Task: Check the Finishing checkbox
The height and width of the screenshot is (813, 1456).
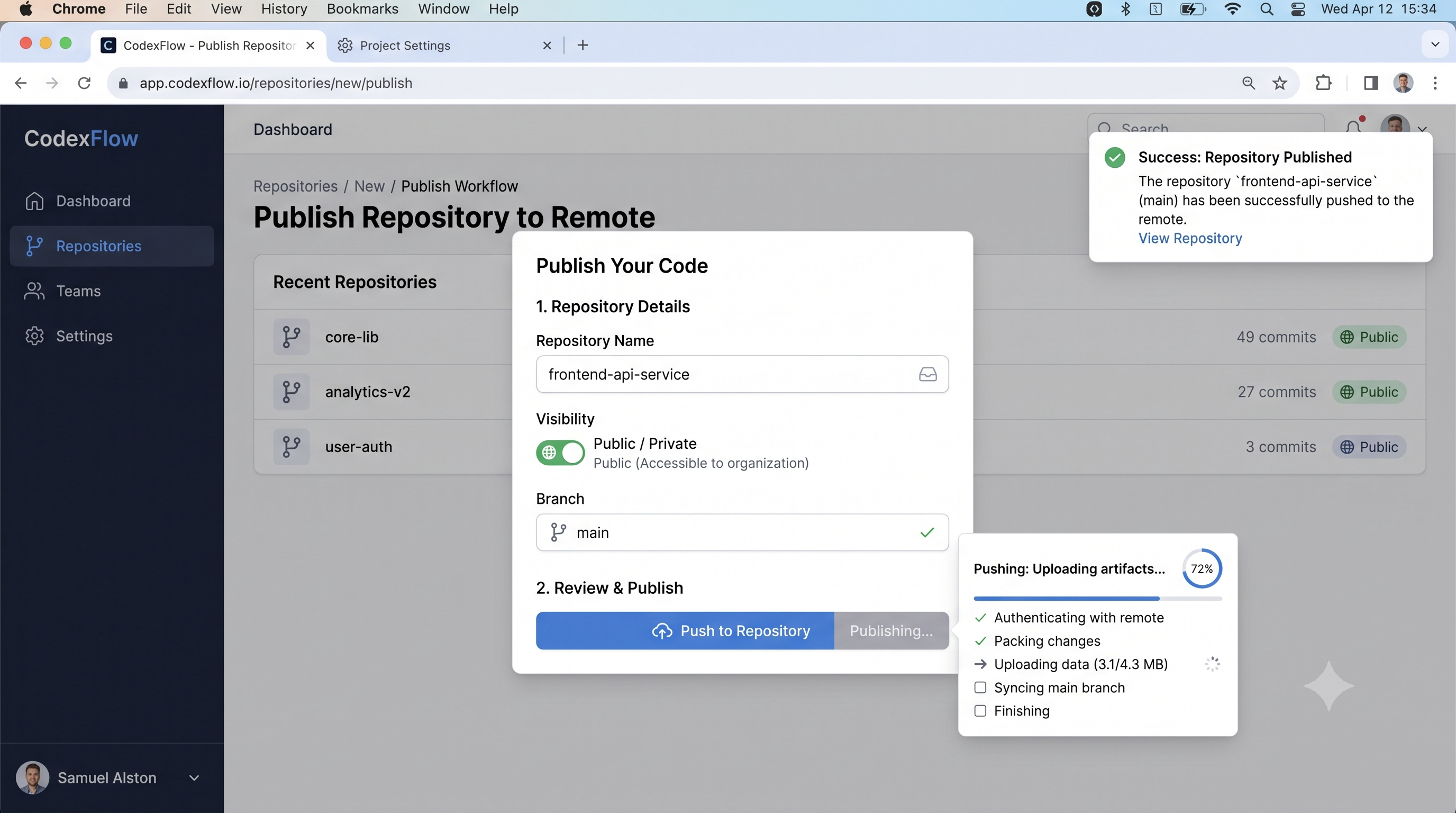Action: pos(980,711)
